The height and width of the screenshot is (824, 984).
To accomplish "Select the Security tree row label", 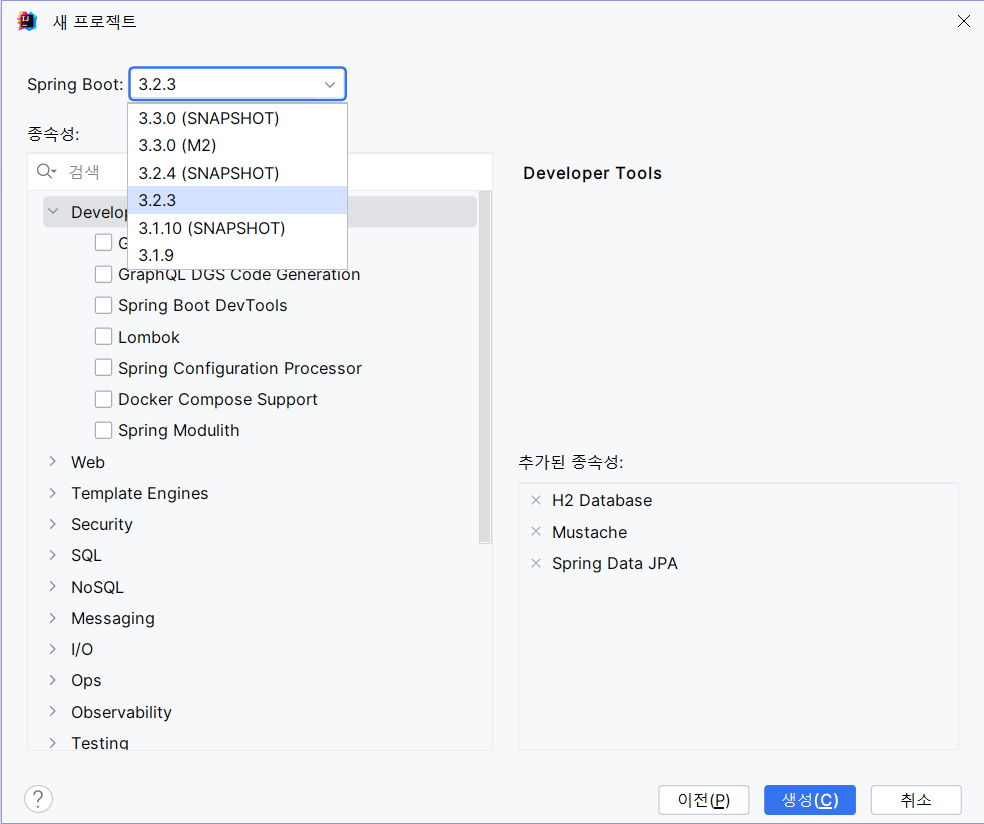I will pyautogui.click(x=102, y=524).
